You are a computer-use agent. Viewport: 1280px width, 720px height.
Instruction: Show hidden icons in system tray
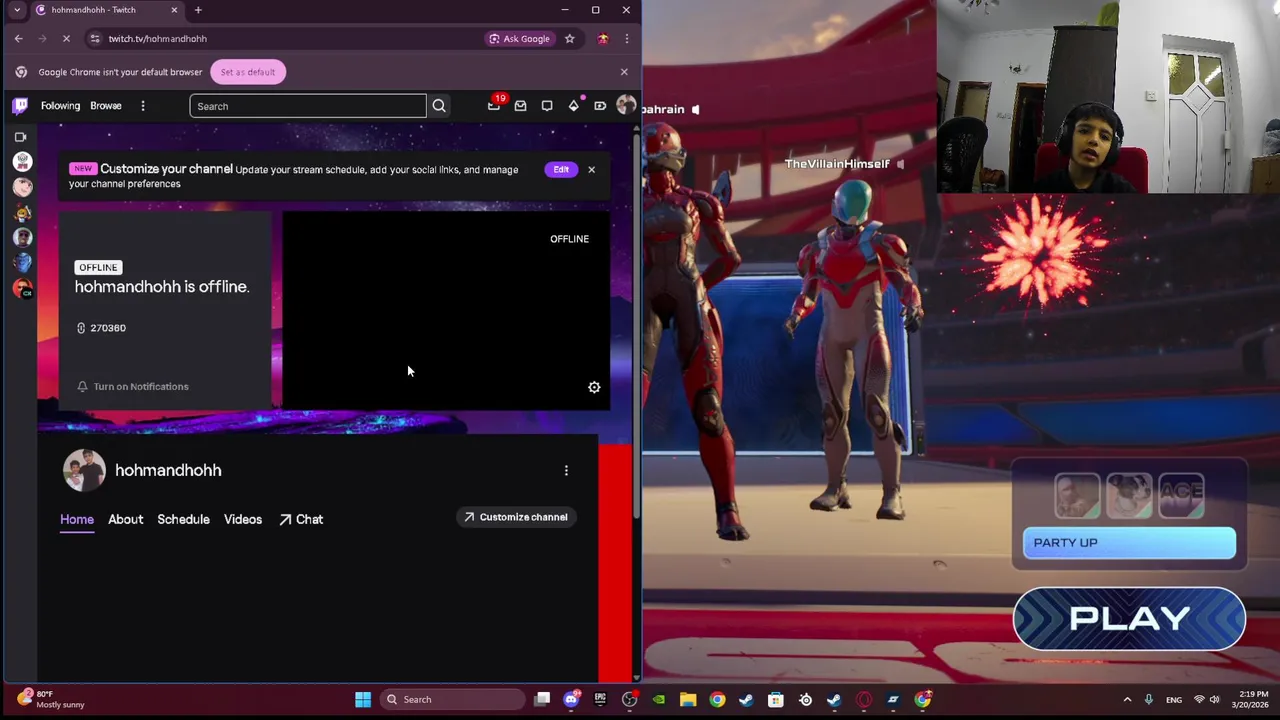[x=1127, y=699]
